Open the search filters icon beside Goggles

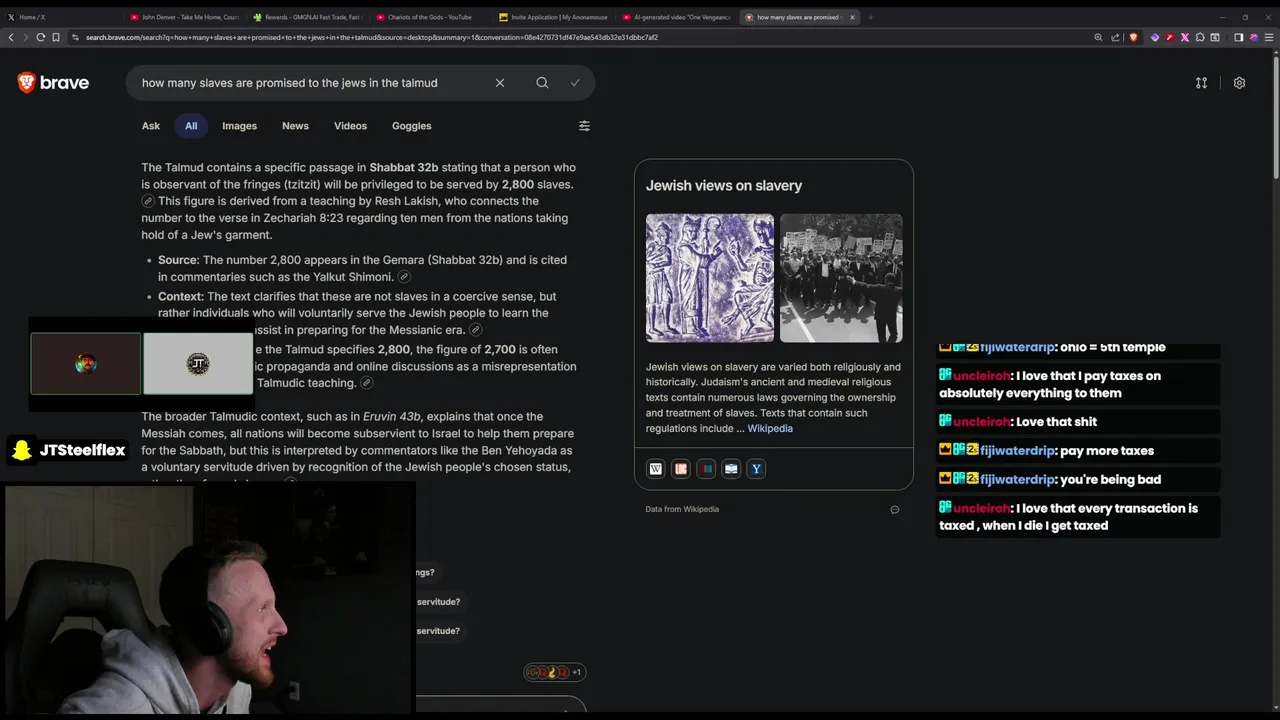pyautogui.click(x=584, y=126)
